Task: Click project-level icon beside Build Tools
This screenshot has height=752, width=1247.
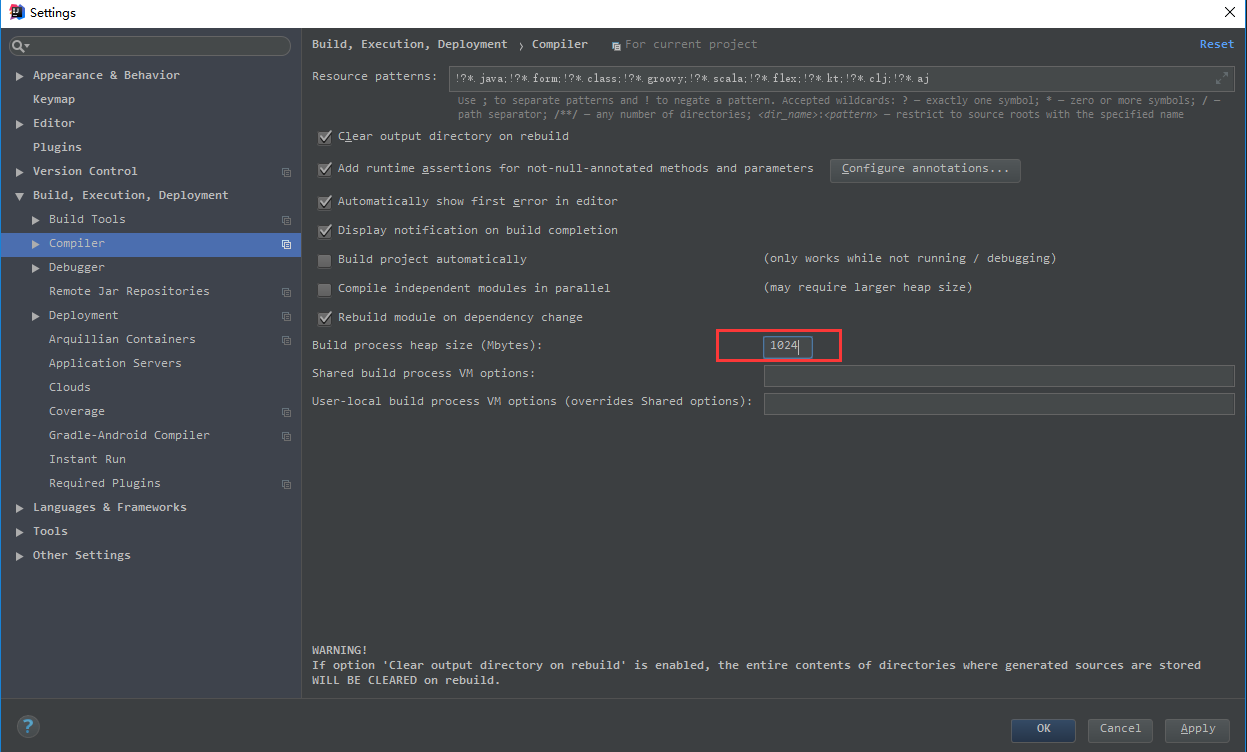Action: click(x=286, y=220)
